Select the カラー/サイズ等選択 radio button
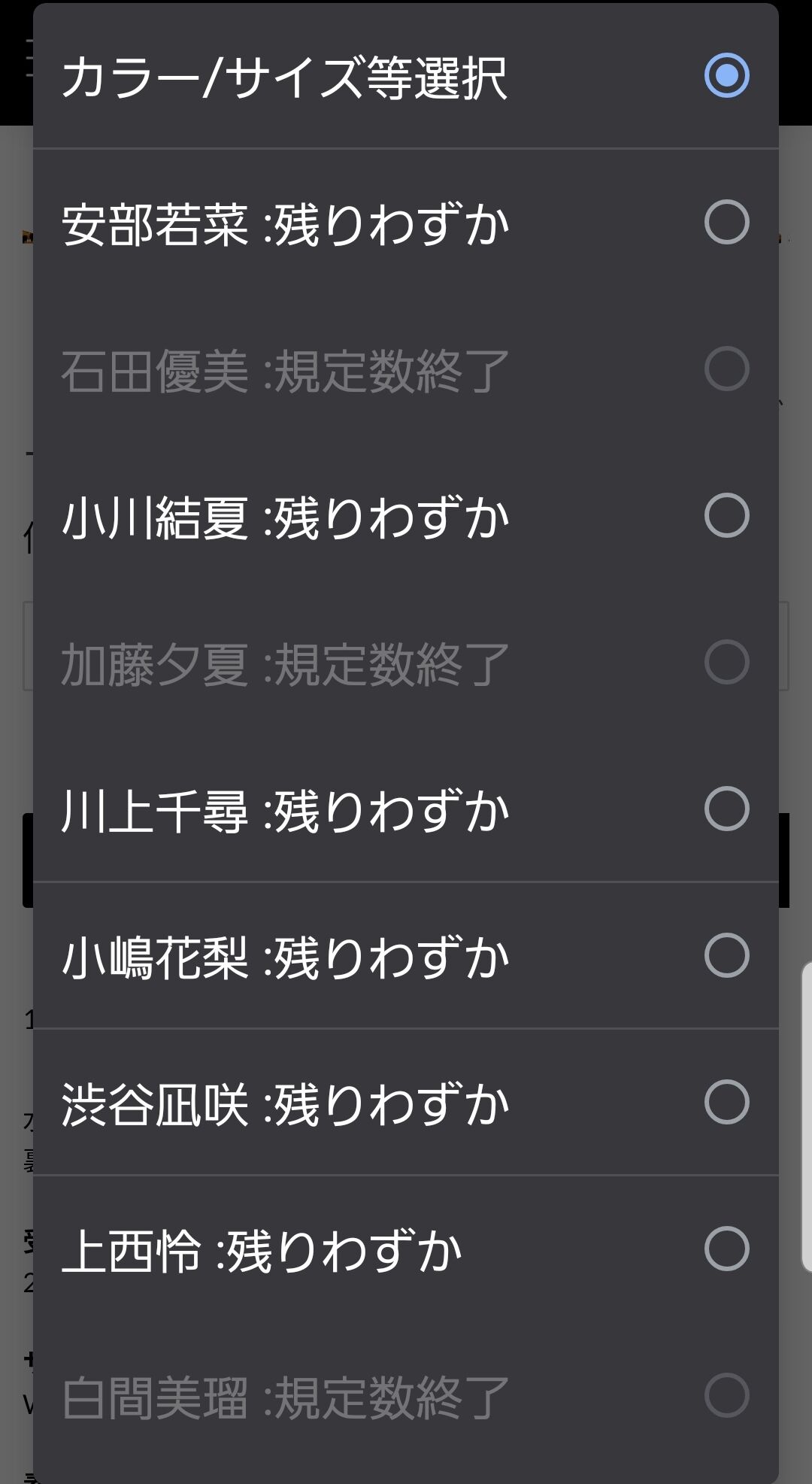Screen dimensions: 812x1484 click(x=726, y=75)
